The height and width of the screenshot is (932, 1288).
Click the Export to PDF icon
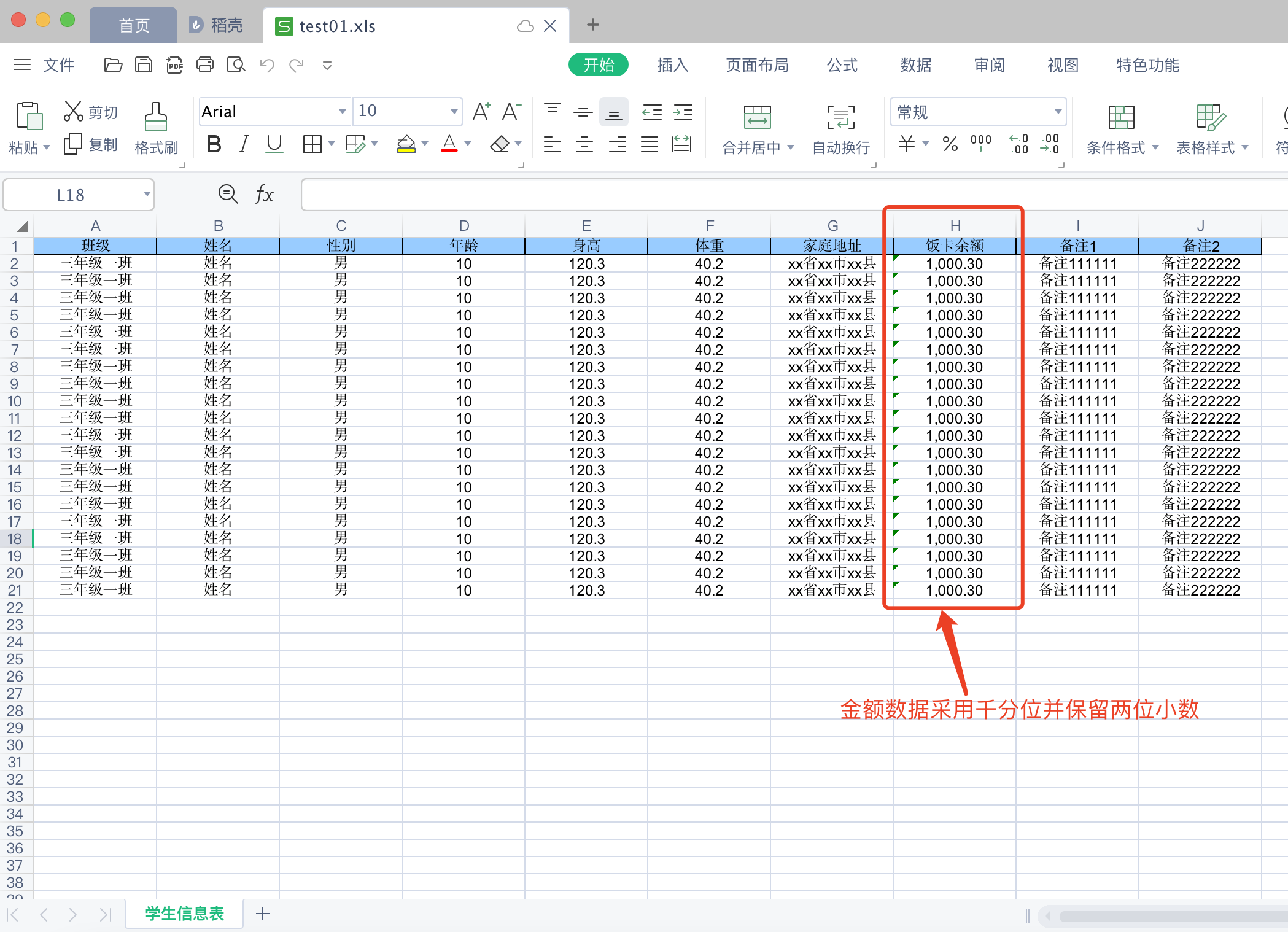174,65
